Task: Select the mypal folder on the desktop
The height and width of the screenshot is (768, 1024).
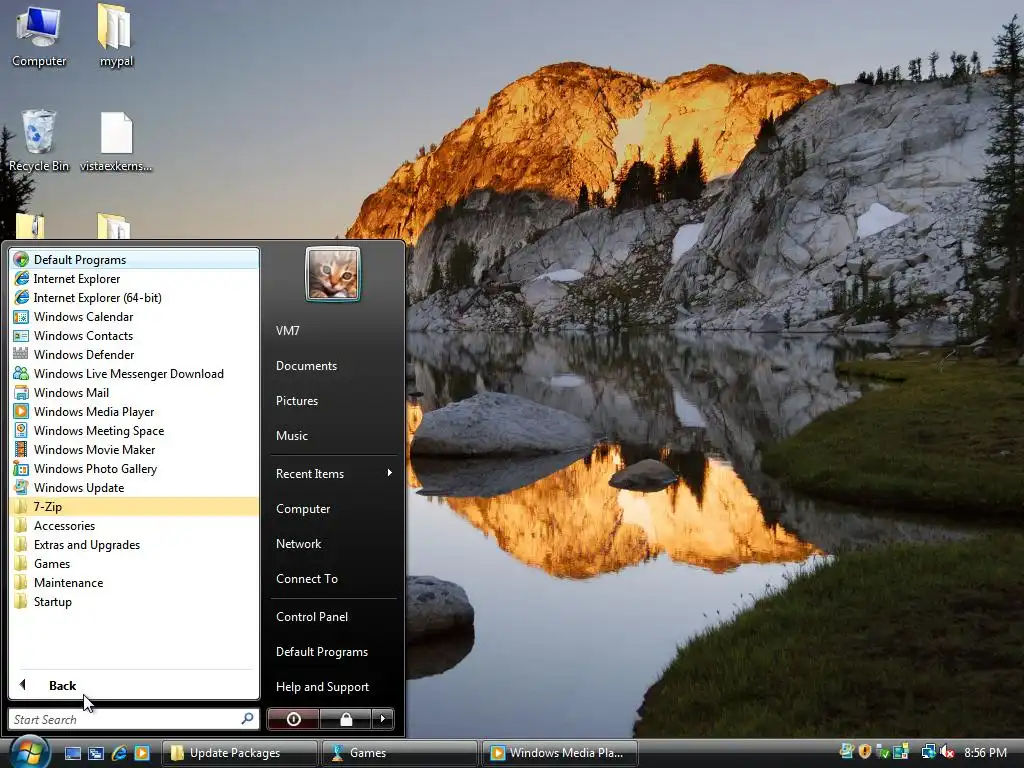Action: (x=116, y=36)
